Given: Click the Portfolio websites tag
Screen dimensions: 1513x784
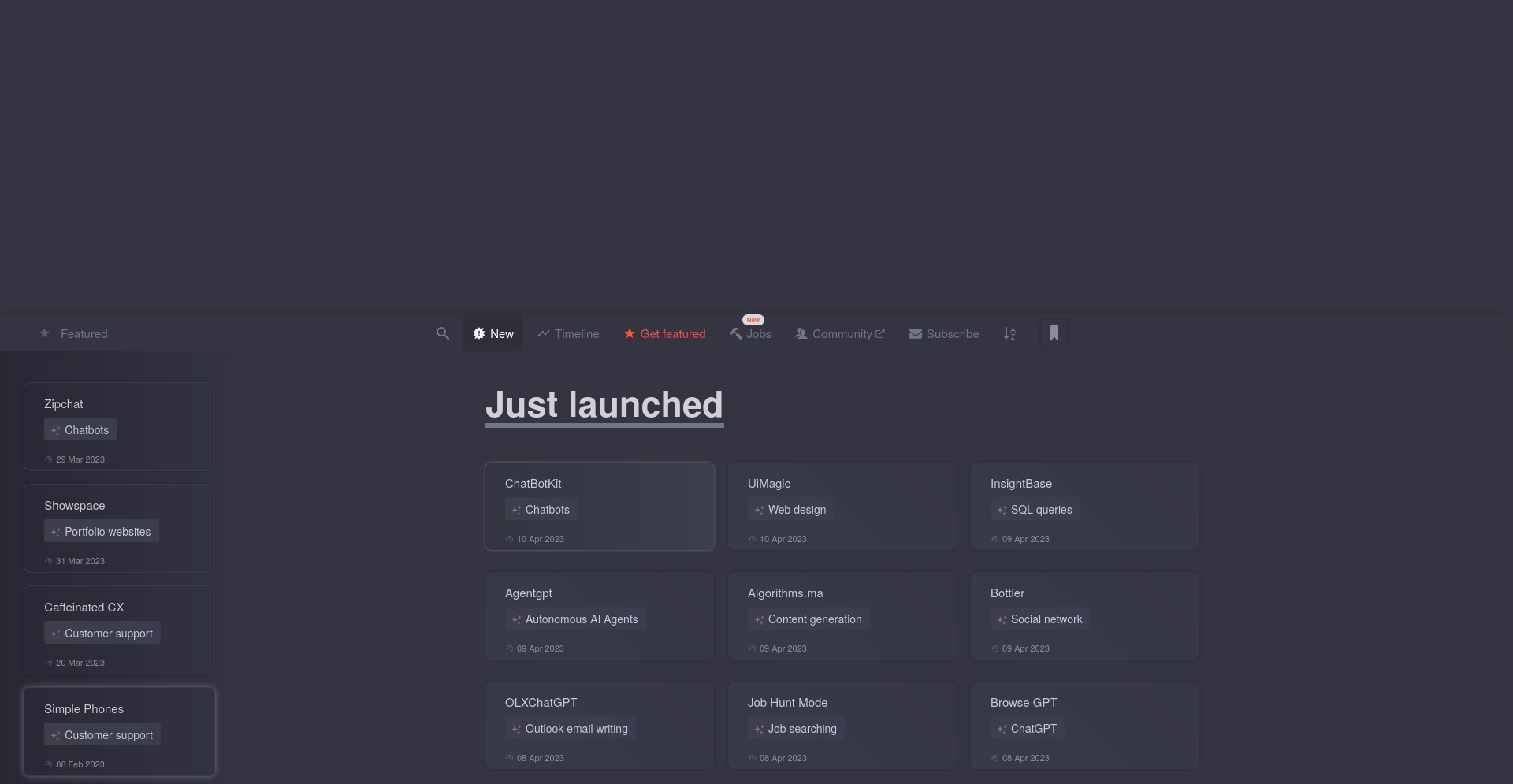Looking at the screenshot, I should (102, 531).
